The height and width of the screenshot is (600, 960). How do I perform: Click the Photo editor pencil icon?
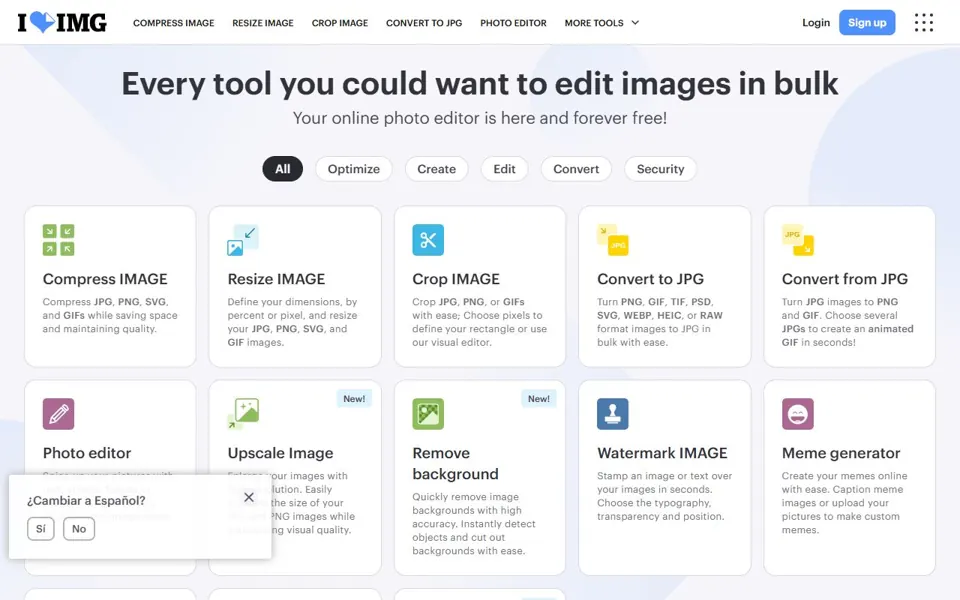(58, 414)
